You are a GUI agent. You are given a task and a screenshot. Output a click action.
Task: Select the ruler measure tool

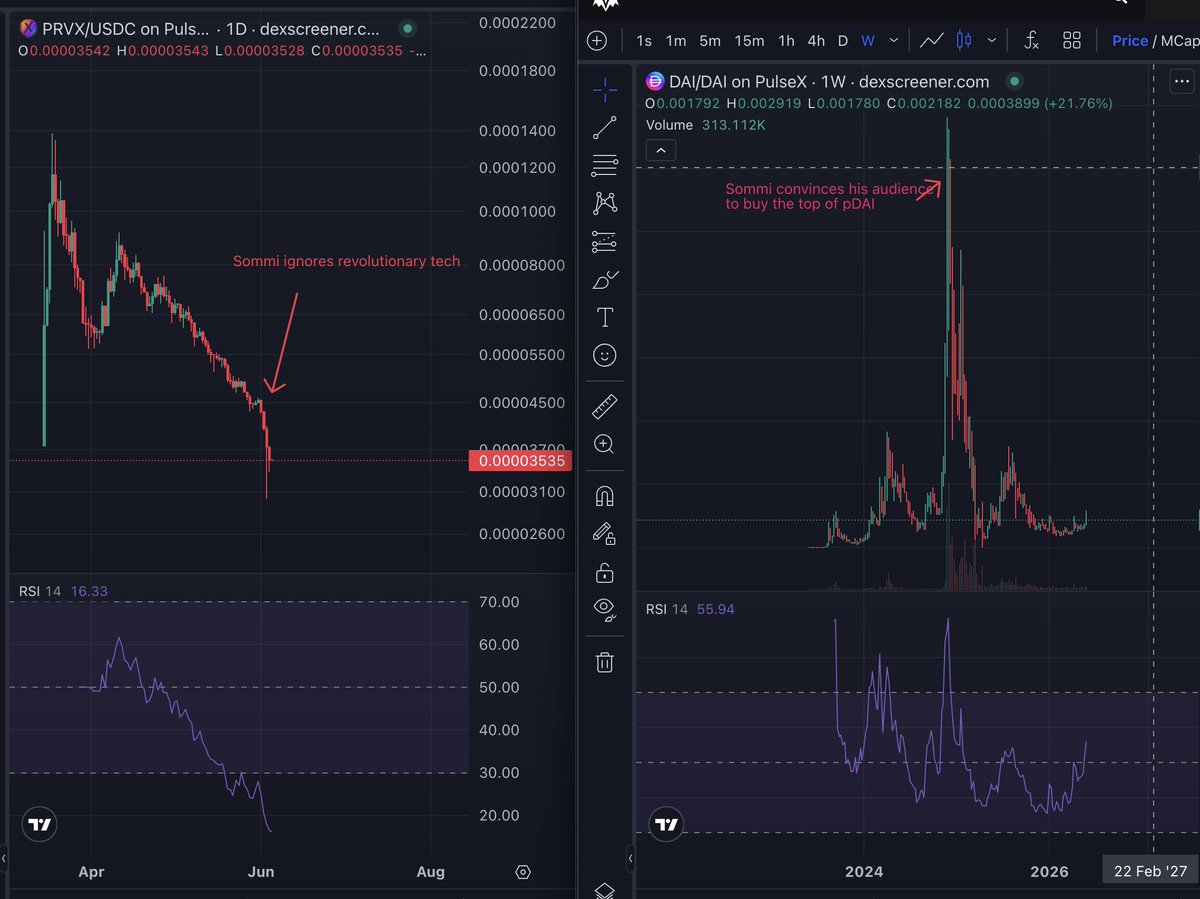pyautogui.click(x=605, y=406)
